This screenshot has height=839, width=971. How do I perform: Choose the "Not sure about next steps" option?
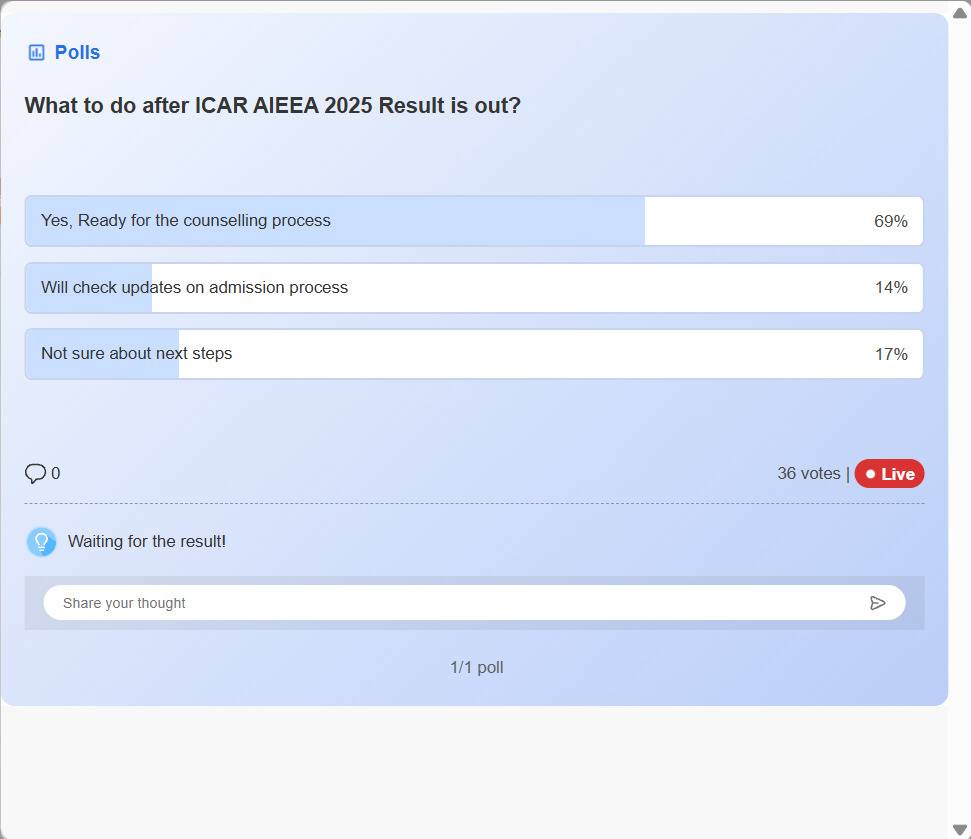click(137, 354)
